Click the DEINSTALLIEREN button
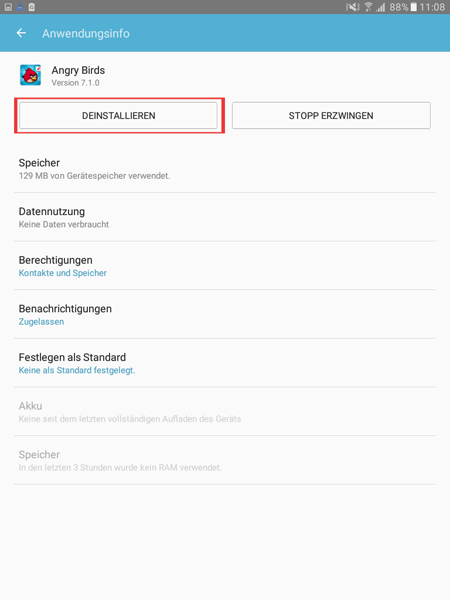The image size is (450, 600). coord(119,115)
